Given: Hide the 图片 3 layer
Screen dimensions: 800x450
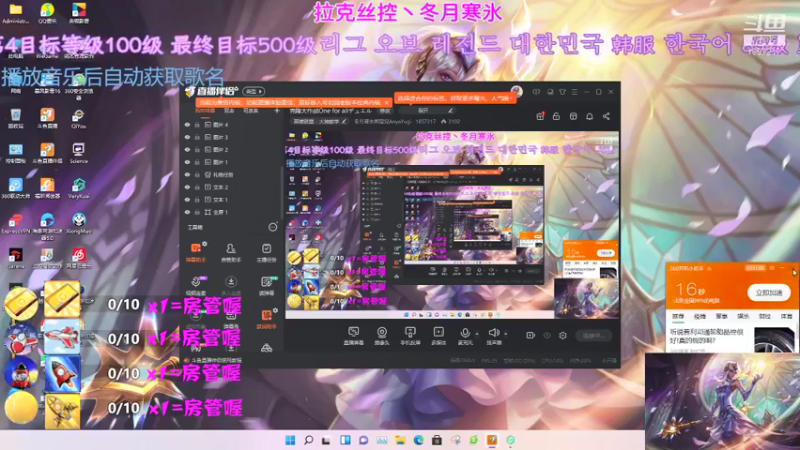Looking at the screenshot, I should click(187, 137).
